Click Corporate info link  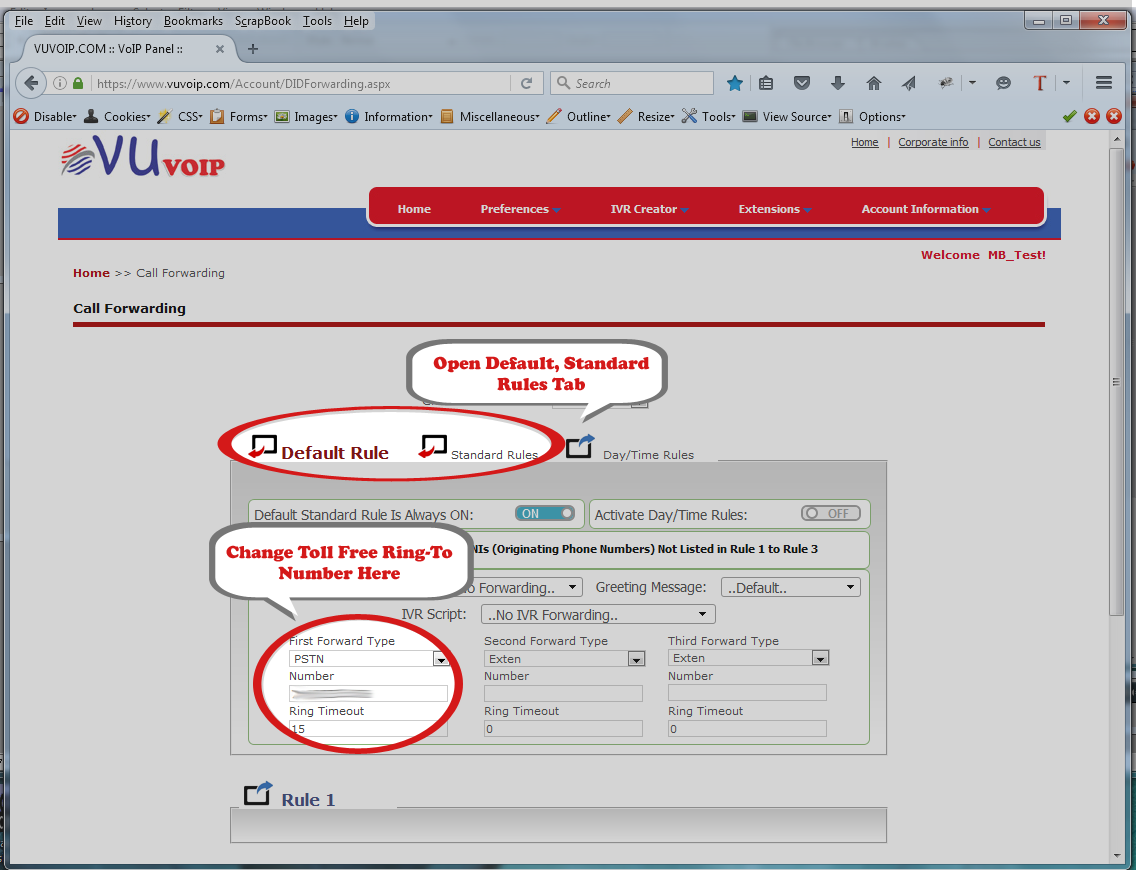click(x=933, y=142)
